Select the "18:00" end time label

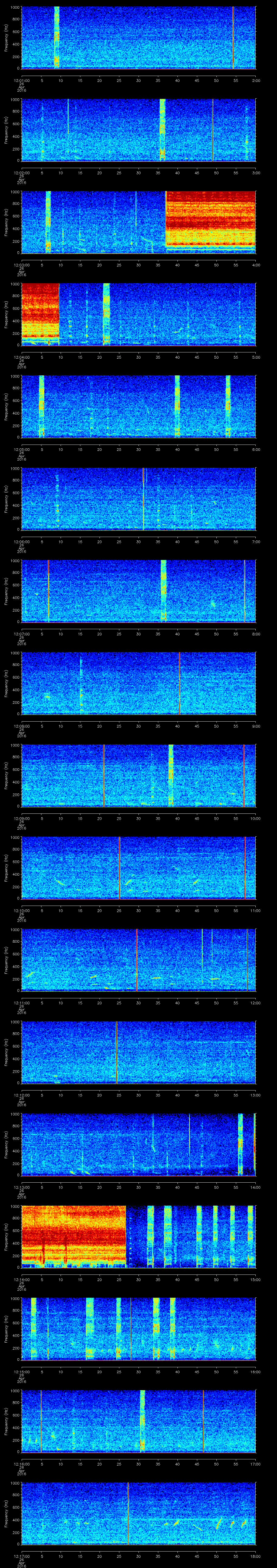tap(255, 1556)
